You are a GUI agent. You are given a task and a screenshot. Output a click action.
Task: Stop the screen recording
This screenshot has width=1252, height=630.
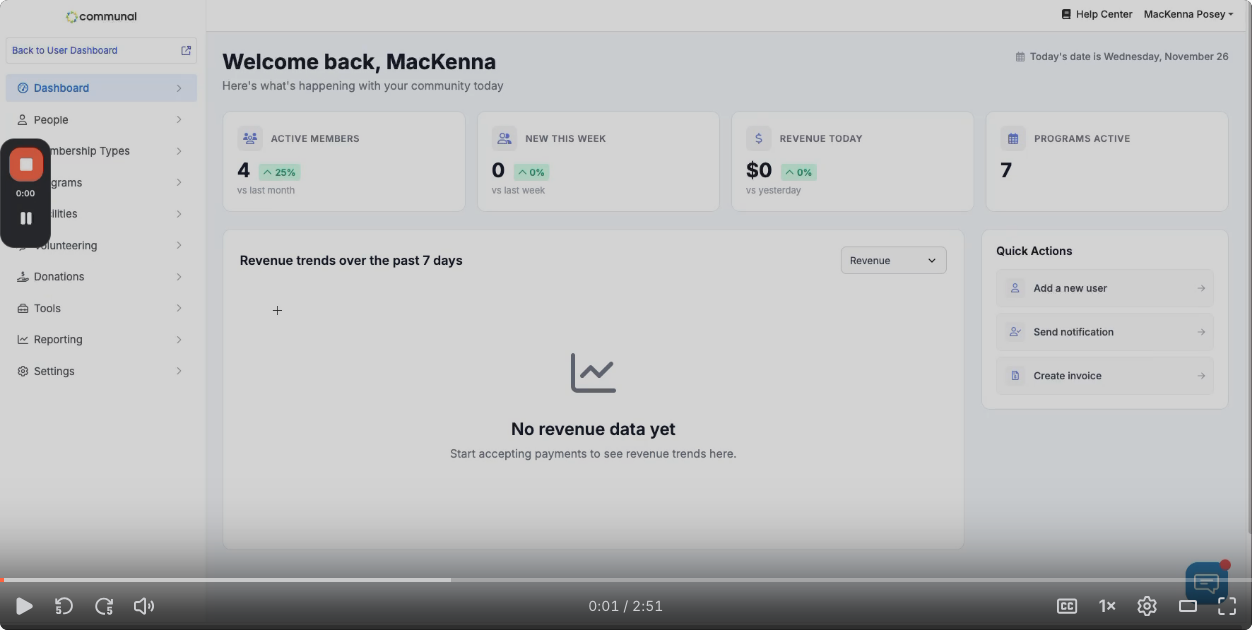(x=26, y=165)
